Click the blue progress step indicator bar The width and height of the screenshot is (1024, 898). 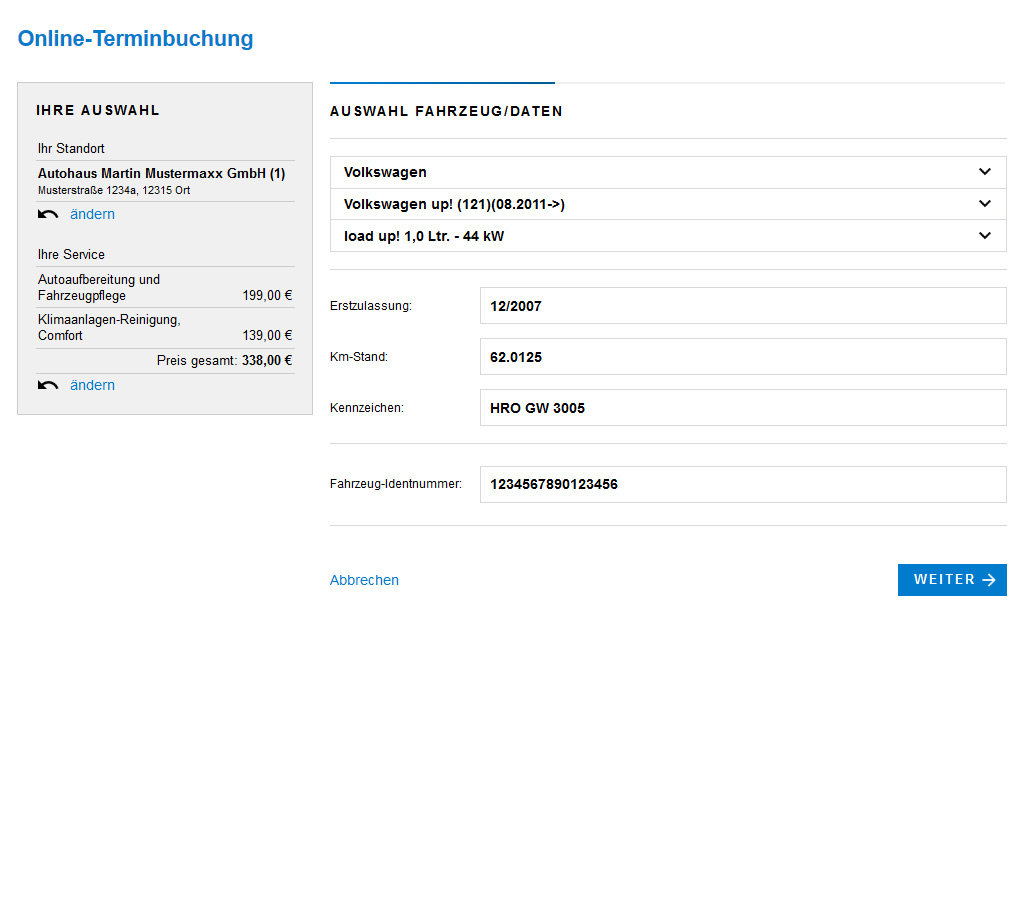(442, 82)
